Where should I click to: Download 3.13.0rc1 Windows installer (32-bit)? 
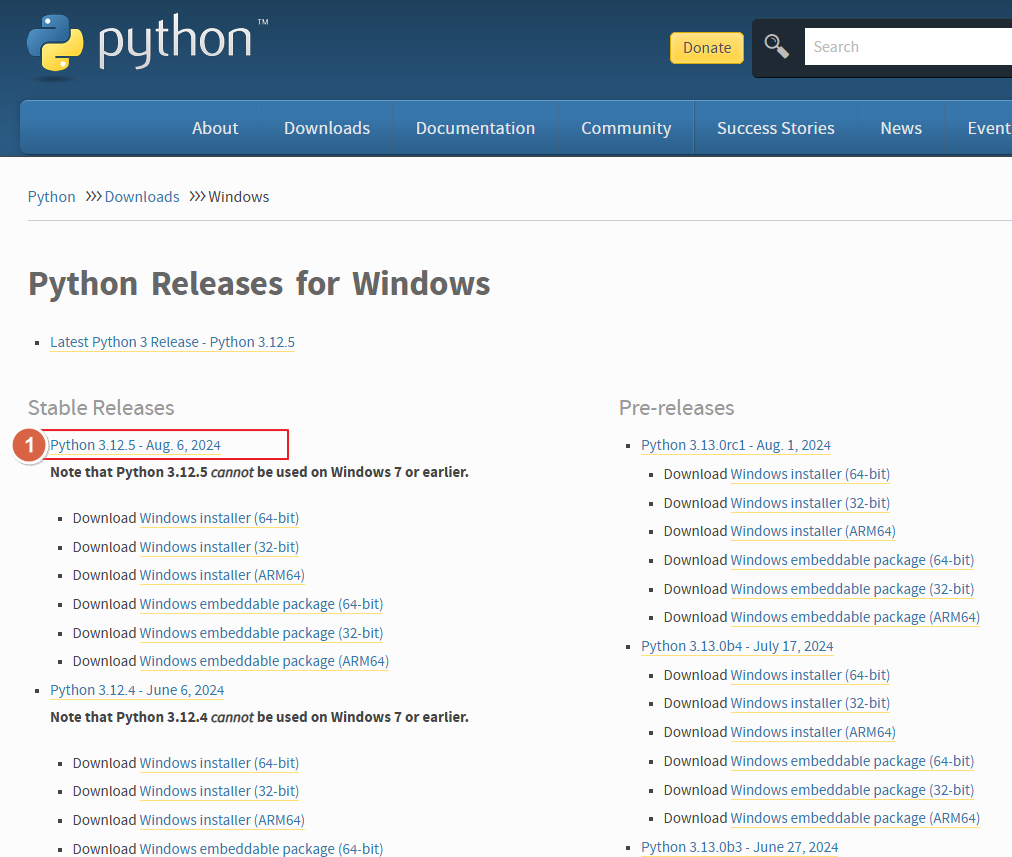(x=810, y=503)
